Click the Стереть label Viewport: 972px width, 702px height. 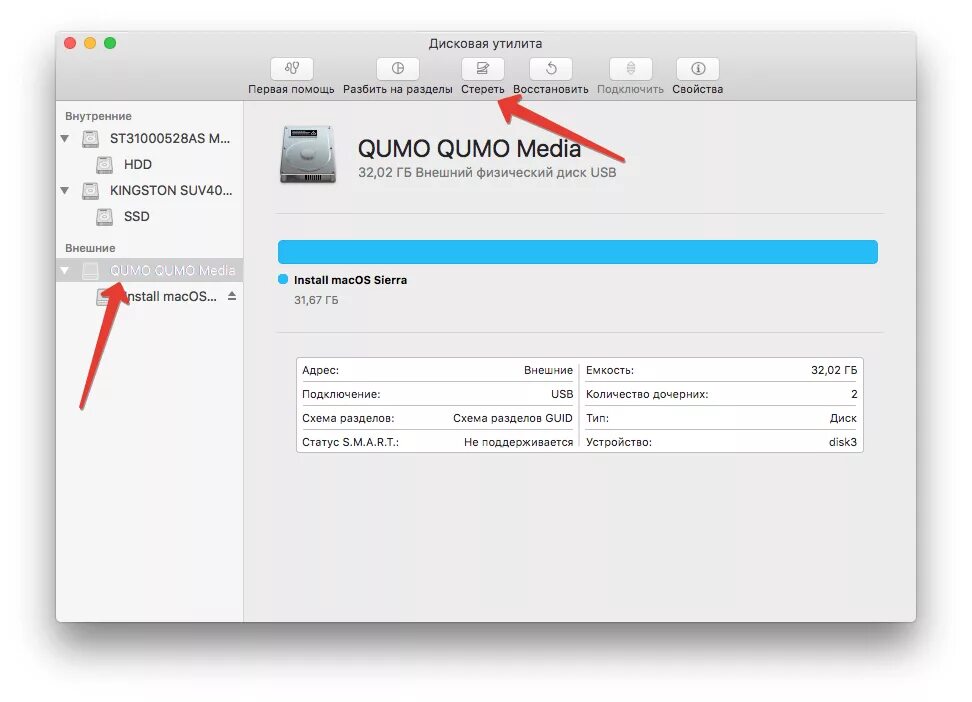pos(482,89)
